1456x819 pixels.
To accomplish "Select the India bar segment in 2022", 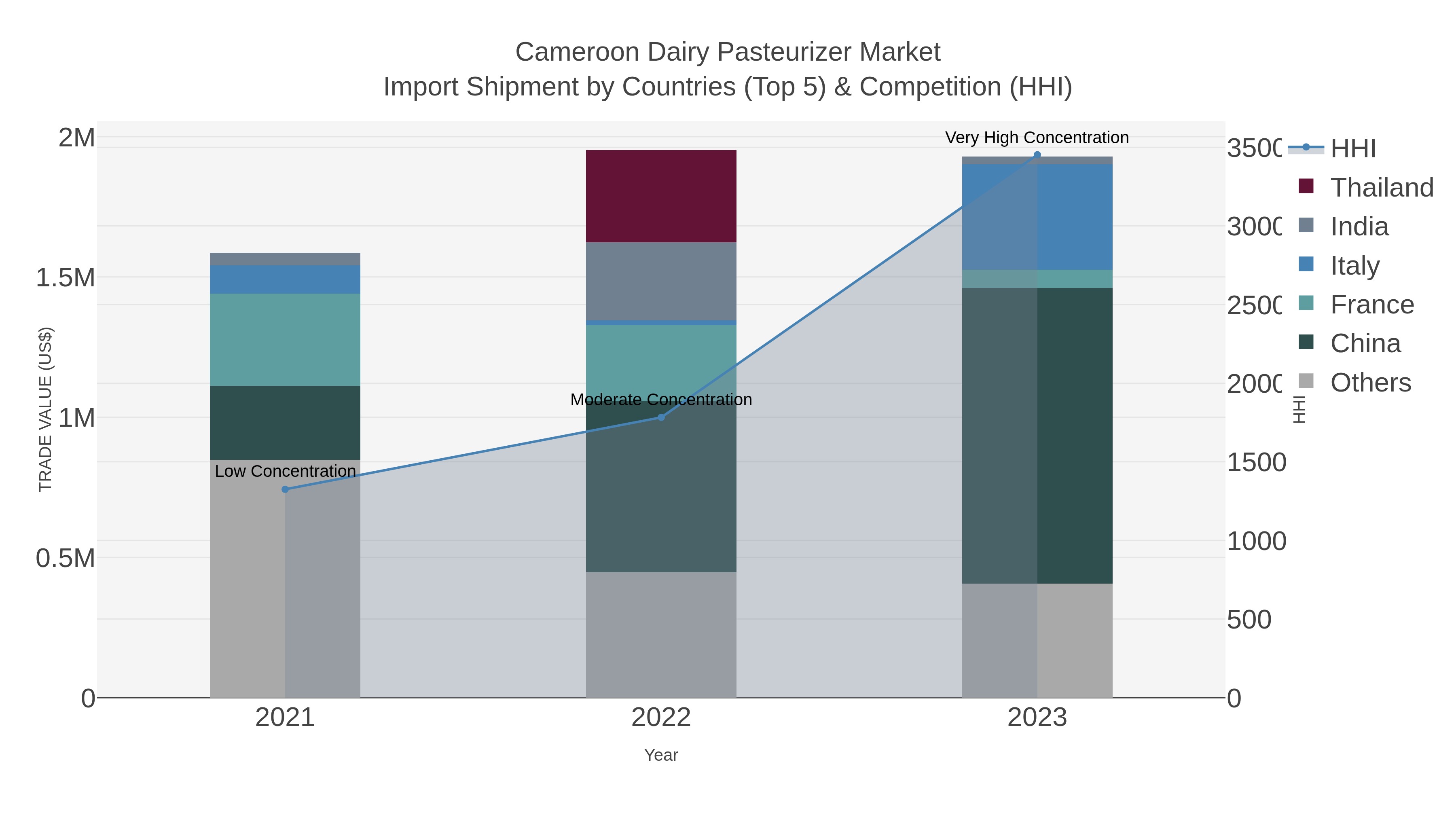I will pyautogui.click(x=661, y=281).
